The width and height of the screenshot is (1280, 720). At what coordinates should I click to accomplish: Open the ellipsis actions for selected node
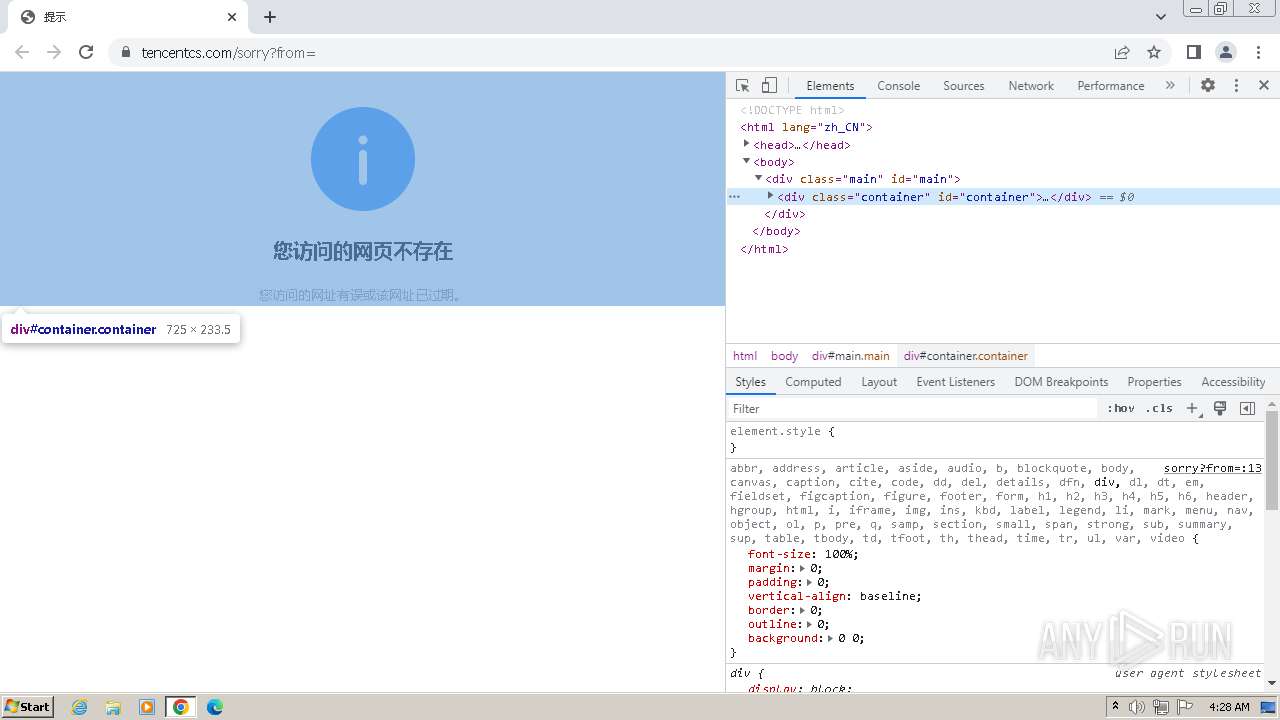tap(734, 197)
